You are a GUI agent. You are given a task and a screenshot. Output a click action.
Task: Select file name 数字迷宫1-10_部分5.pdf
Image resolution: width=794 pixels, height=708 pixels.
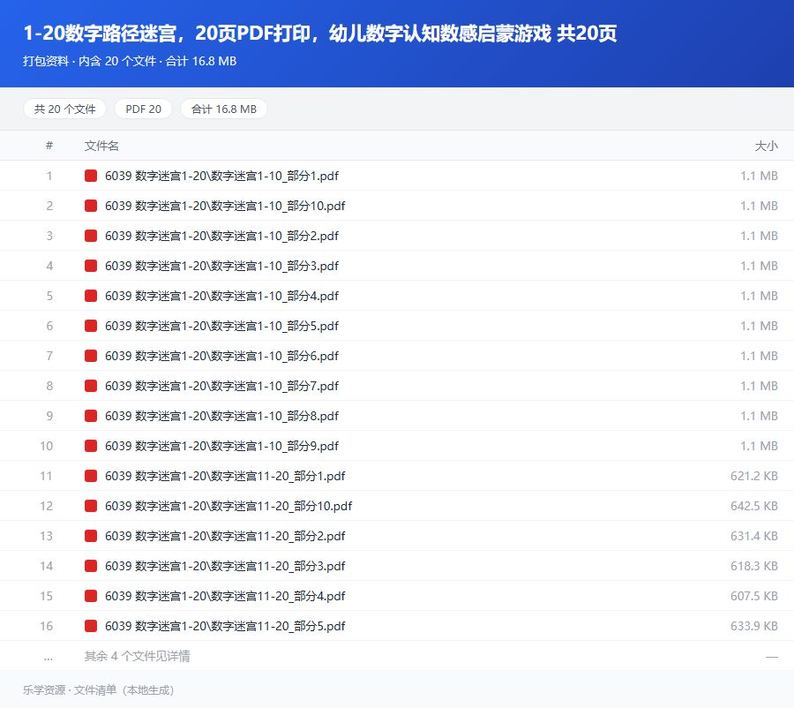[222, 326]
